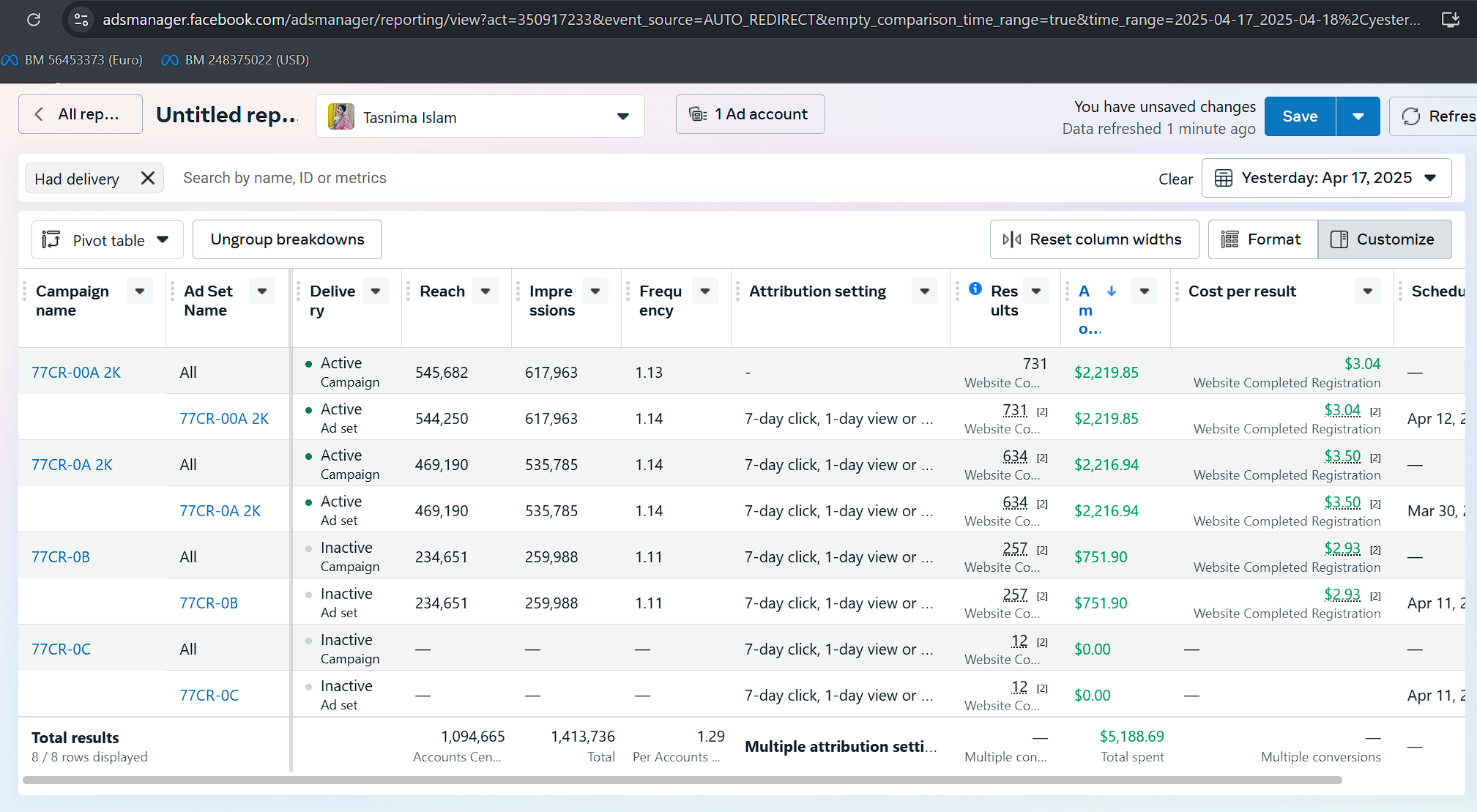
Task: Click the site info icon in address bar
Action: point(81,20)
